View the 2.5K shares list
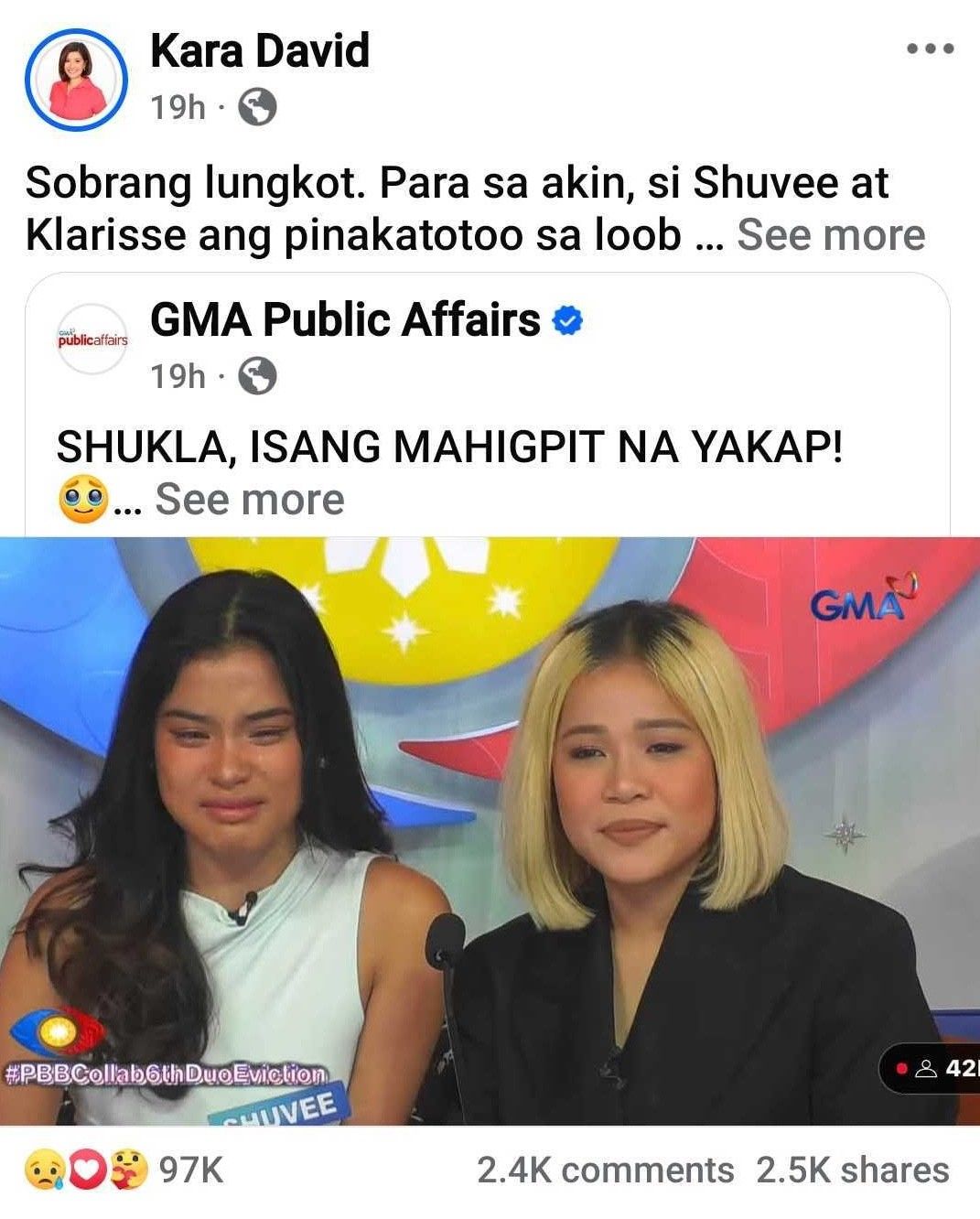Viewport: 980px width, 1219px height. point(853,1170)
